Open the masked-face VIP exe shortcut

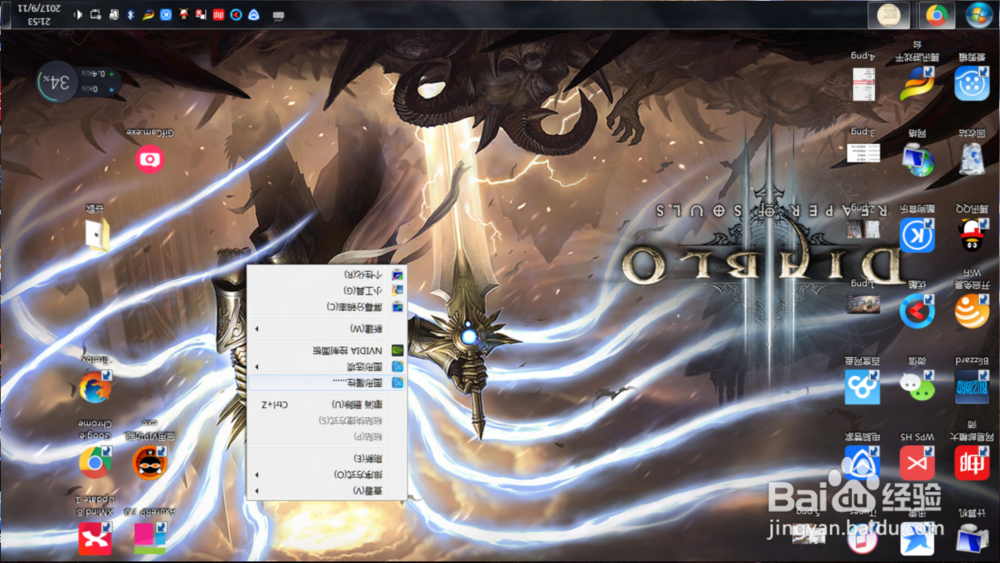click(150, 462)
